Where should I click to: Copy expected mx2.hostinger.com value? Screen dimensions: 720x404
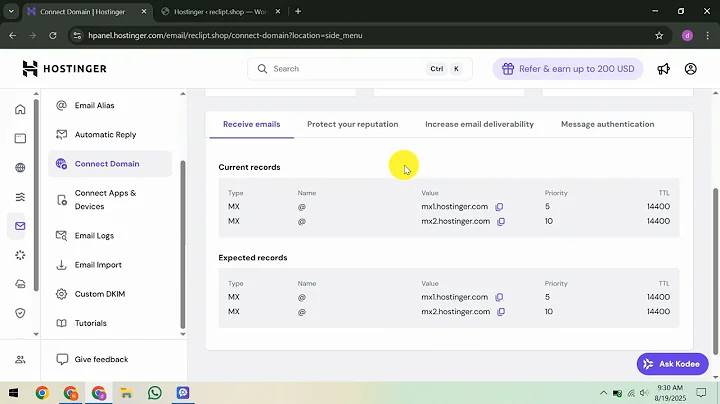(x=501, y=312)
